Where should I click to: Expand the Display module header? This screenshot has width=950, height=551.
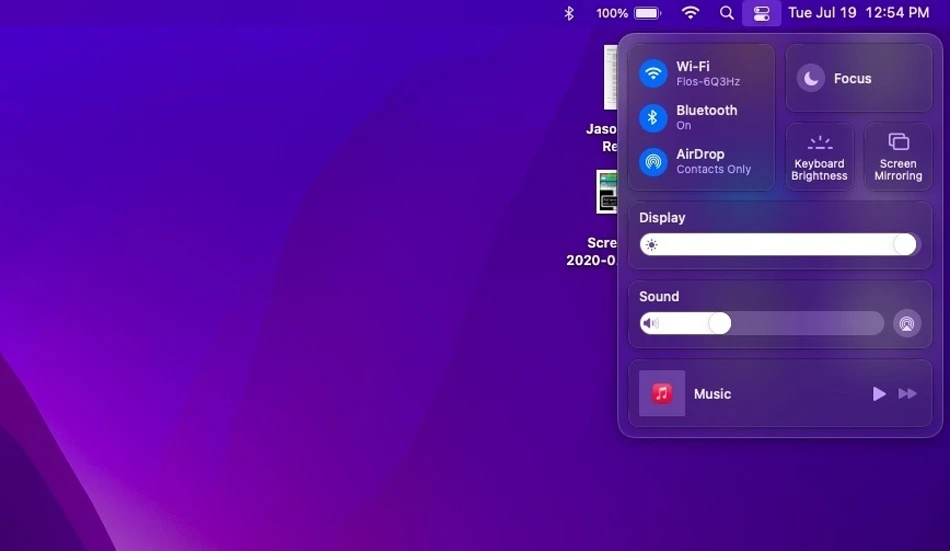[662, 218]
